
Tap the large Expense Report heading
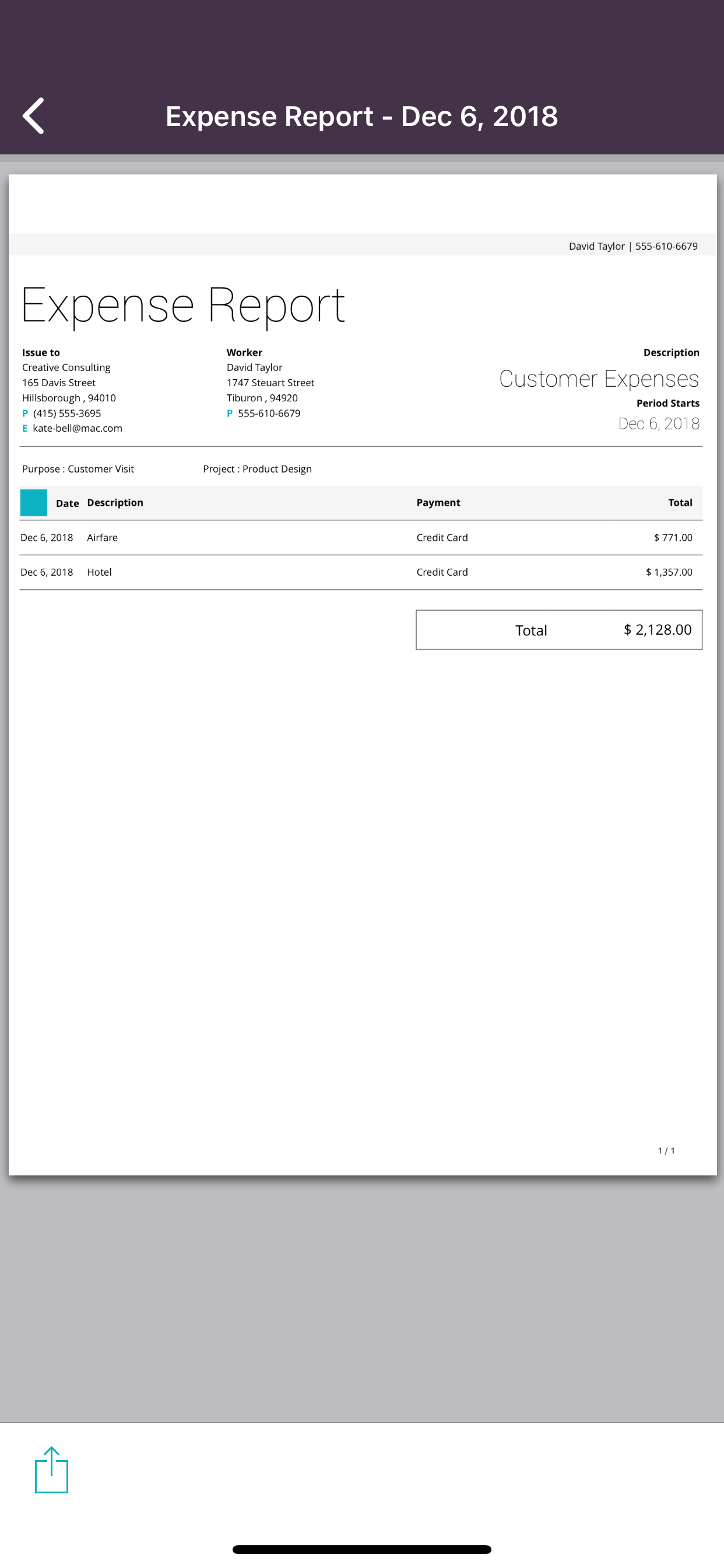coord(182,305)
